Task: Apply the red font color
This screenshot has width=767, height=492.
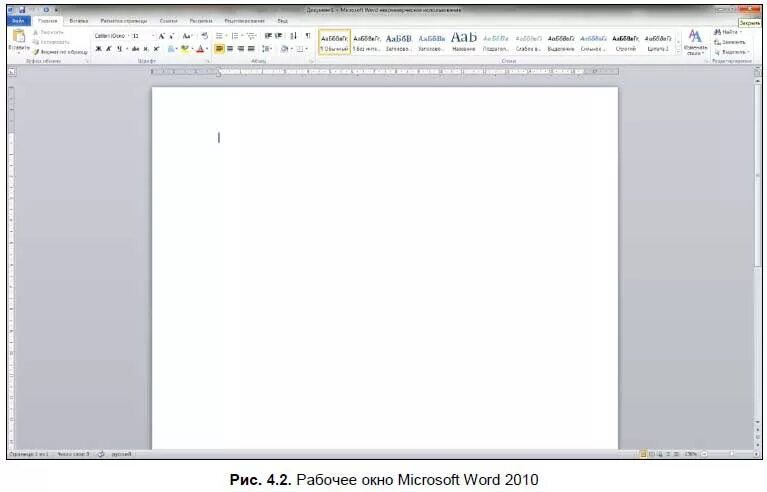Action: pyautogui.click(x=200, y=49)
